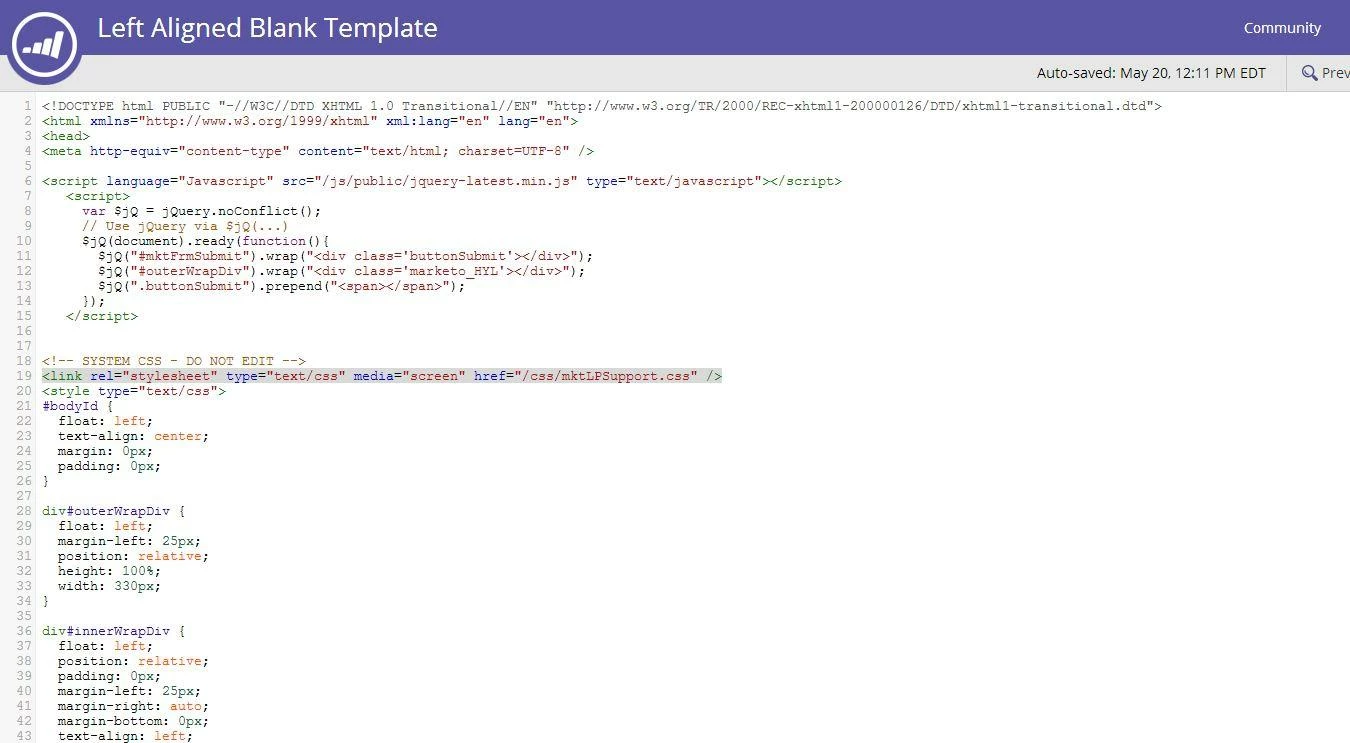This screenshot has height=743, width=1350.
Task: Click the Auto-saved timestamp text
Action: (x=1151, y=73)
